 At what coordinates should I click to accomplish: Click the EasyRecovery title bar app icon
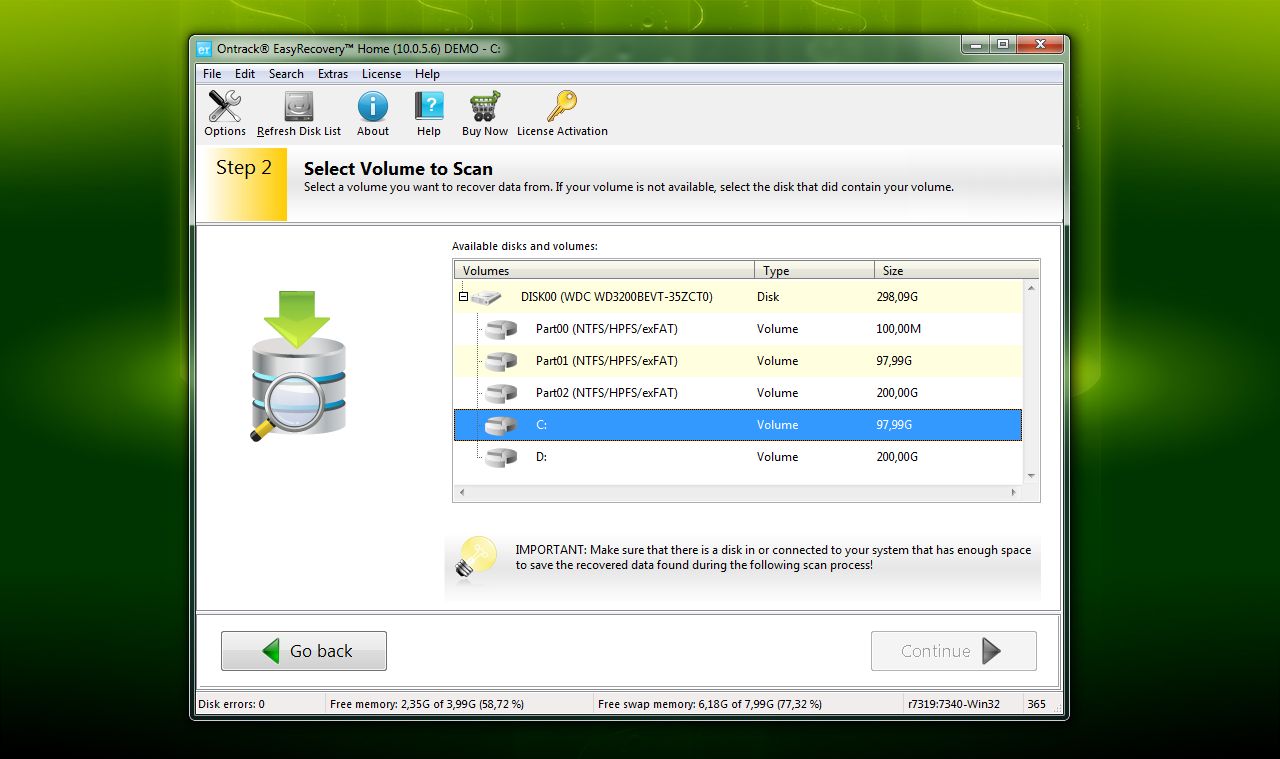204,48
